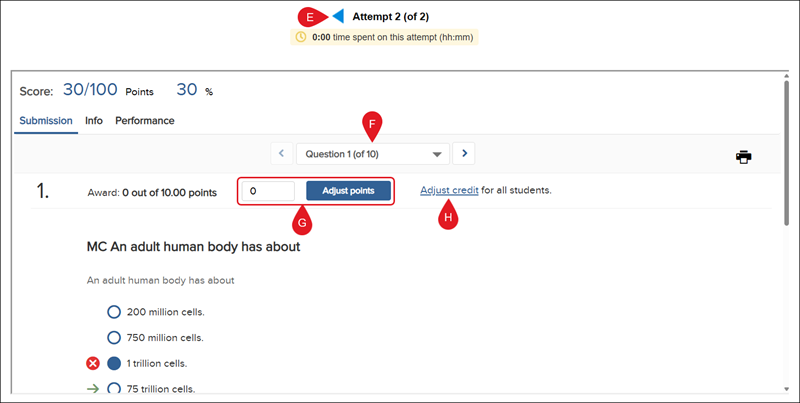Click the blue previous attempt arrow

coord(338,16)
